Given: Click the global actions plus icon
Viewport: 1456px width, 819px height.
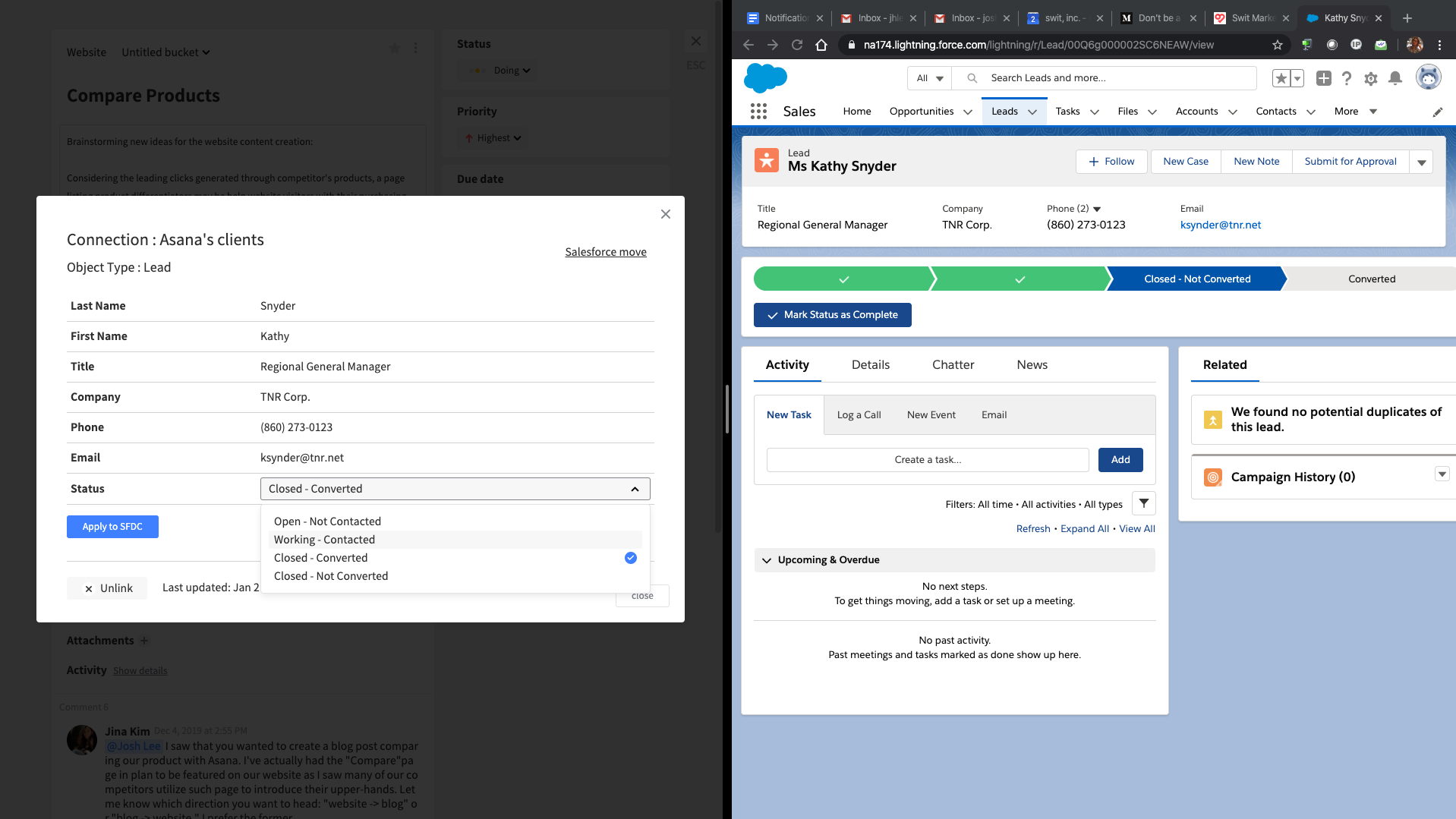Looking at the screenshot, I should click(1323, 78).
